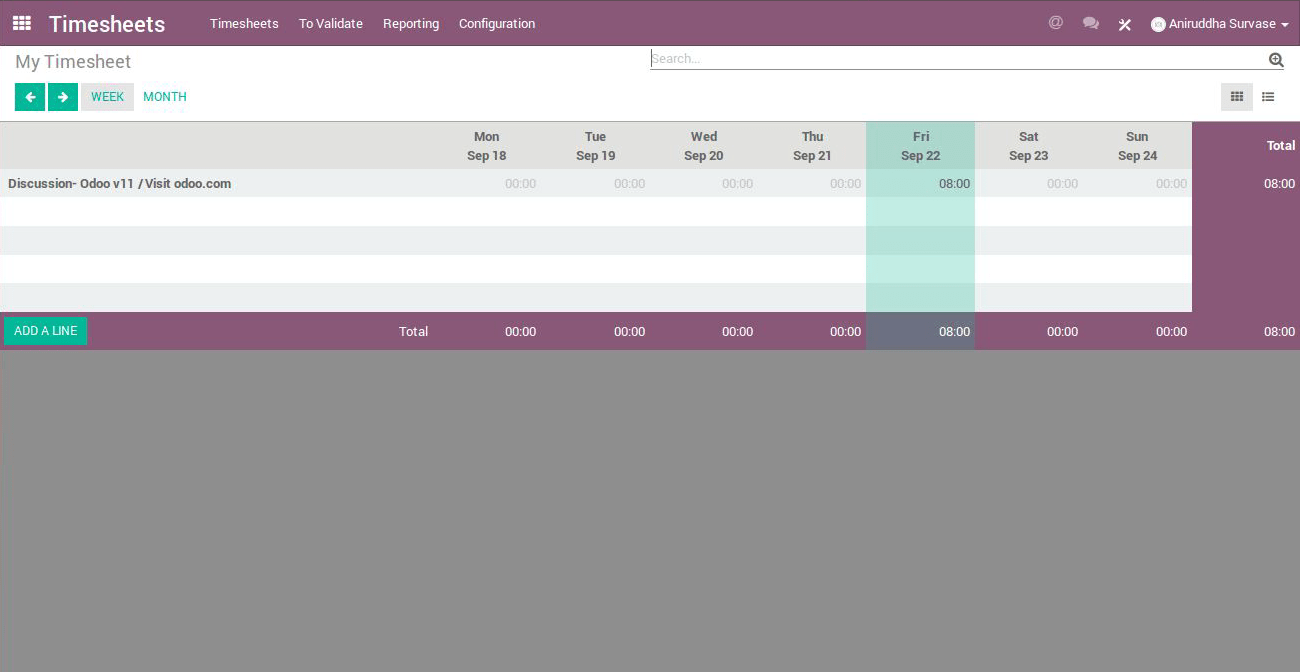The width and height of the screenshot is (1300, 672).
Task: Switch to grid view icon
Action: tap(1237, 97)
